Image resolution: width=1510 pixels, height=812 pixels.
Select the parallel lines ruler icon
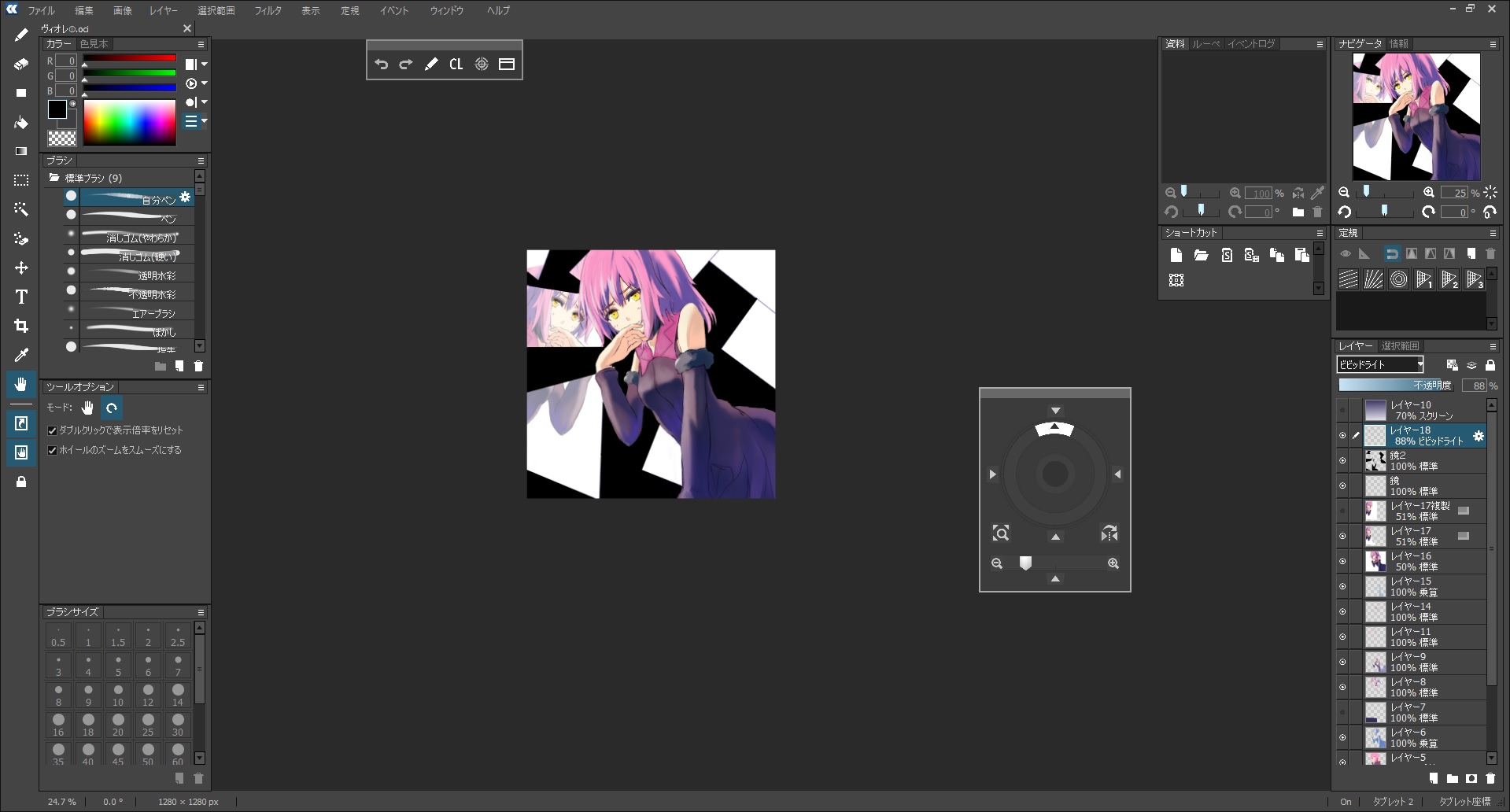(1348, 279)
